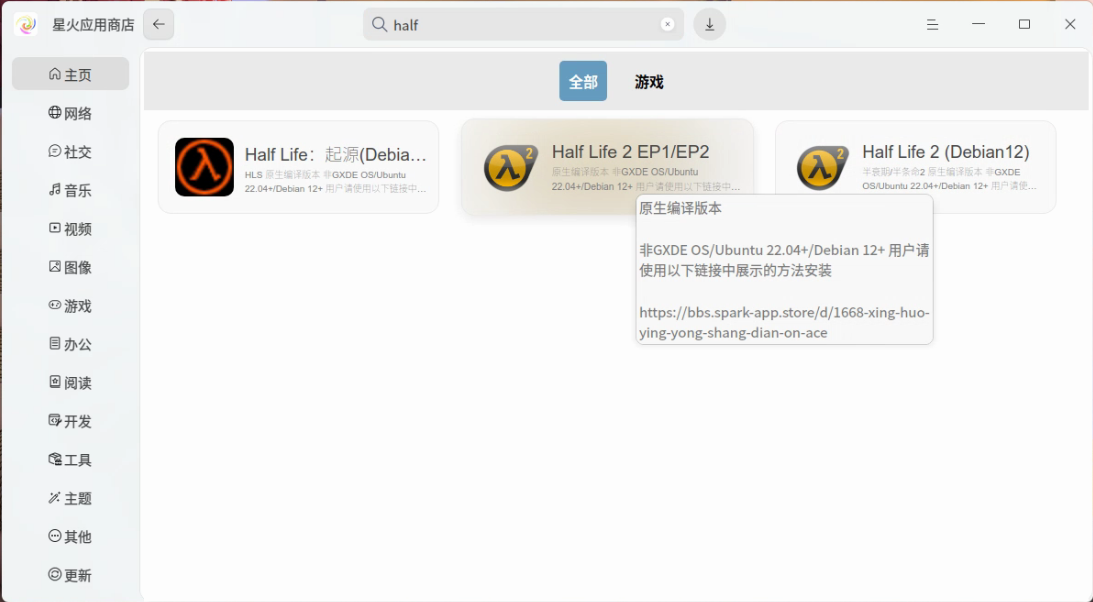
Task: Switch to the 游戏 results tab
Action: pyautogui.click(x=649, y=82)
